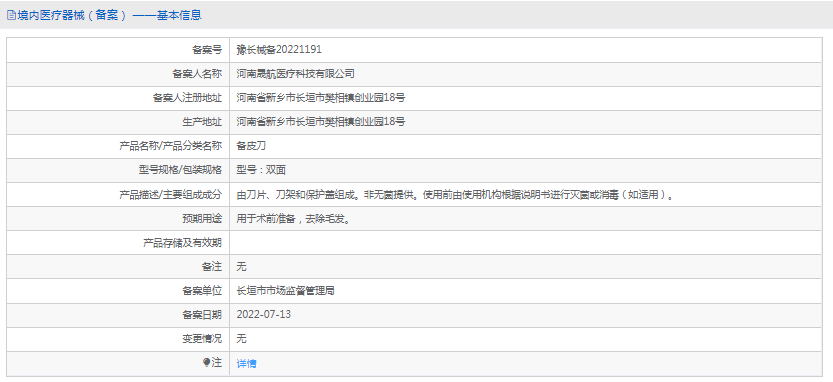Screen dimensions: 833x382
Task: Click the 备注 label
Action: point(212,267)
